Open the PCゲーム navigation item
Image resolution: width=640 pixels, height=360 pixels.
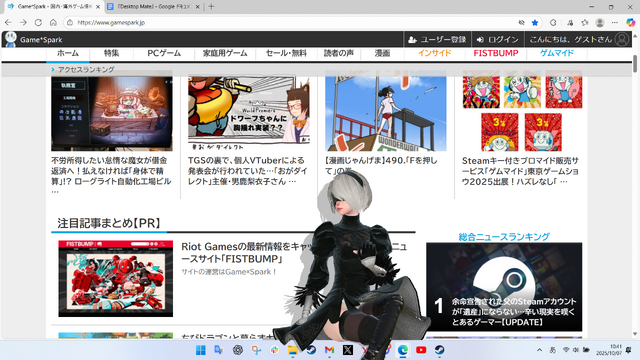pyautogui.click(x=164, y=53)
